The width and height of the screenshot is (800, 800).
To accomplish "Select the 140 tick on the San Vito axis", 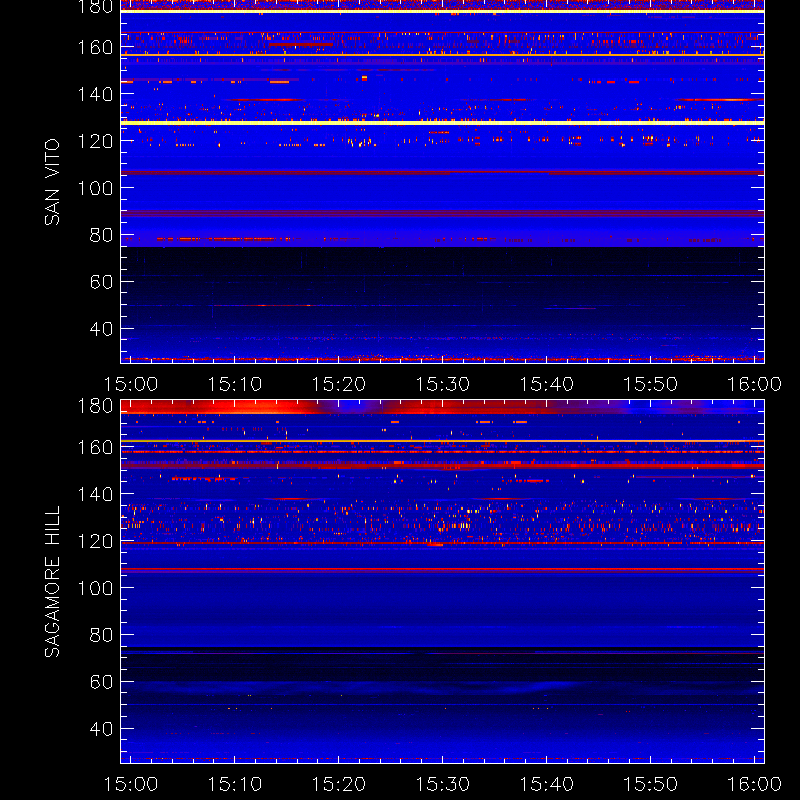I will coord(95,94).
